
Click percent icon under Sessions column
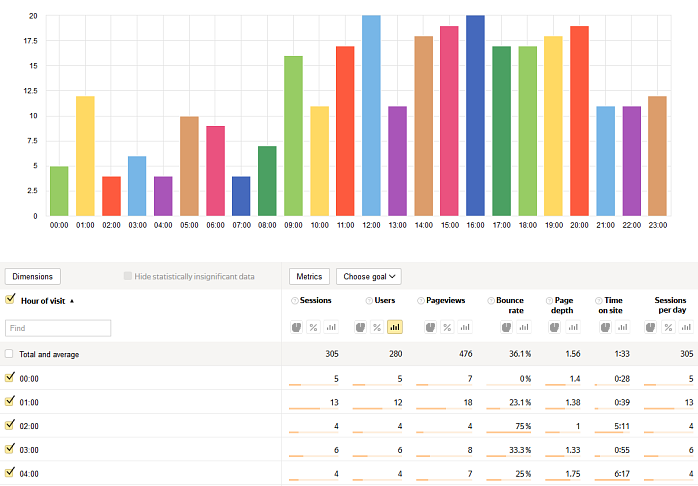click(313, 327)
